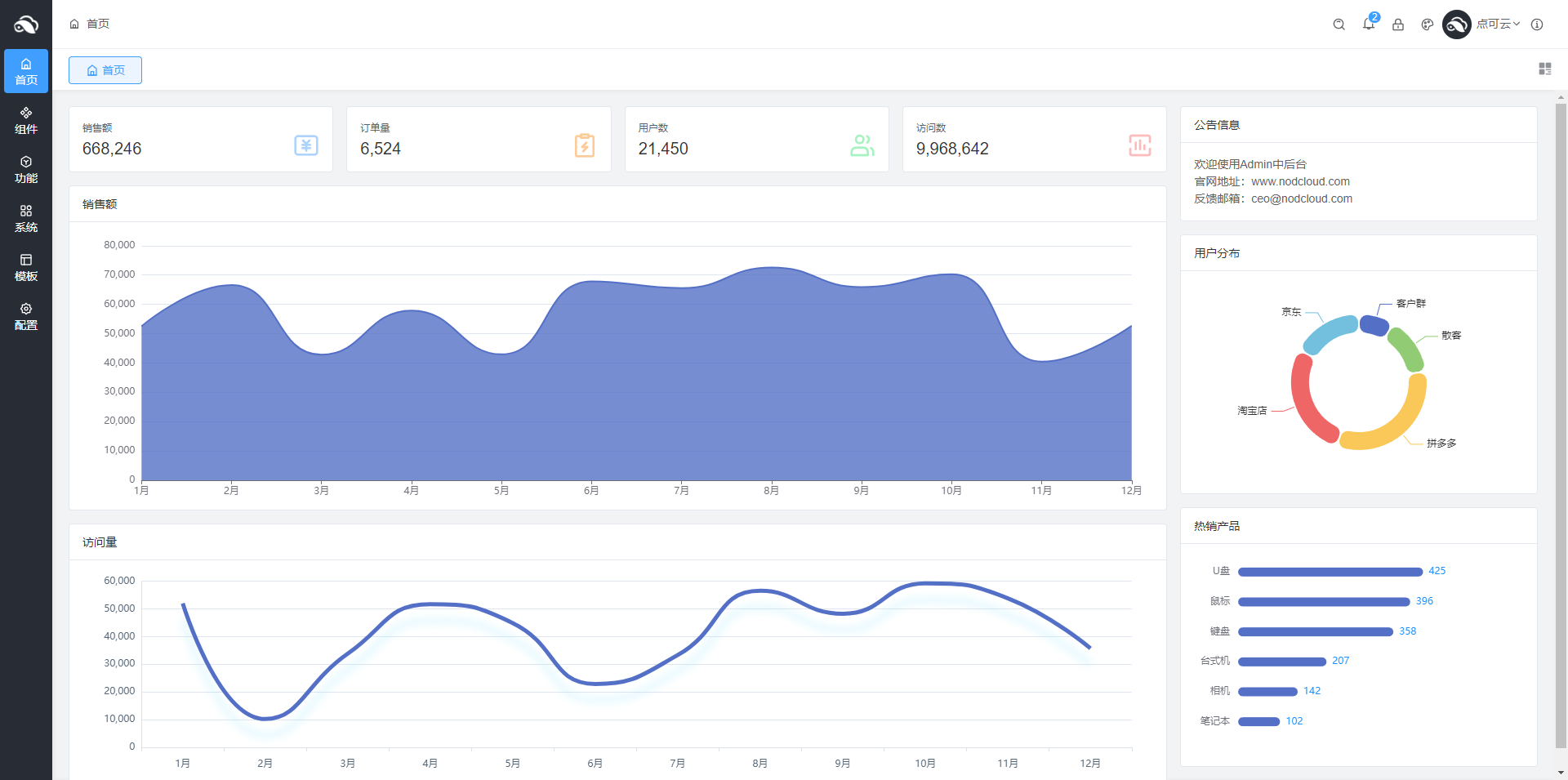The image size is (1568, 780).
Task: Click the 京东 donut label
Action: click(1291, 312)
